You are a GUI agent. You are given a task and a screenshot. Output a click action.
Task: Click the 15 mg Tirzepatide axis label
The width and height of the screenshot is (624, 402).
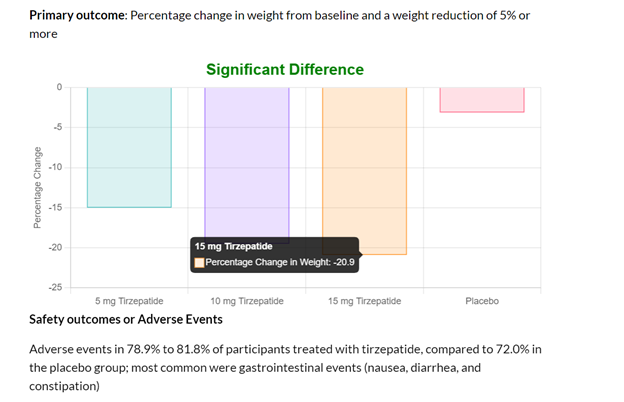point(365,301)
